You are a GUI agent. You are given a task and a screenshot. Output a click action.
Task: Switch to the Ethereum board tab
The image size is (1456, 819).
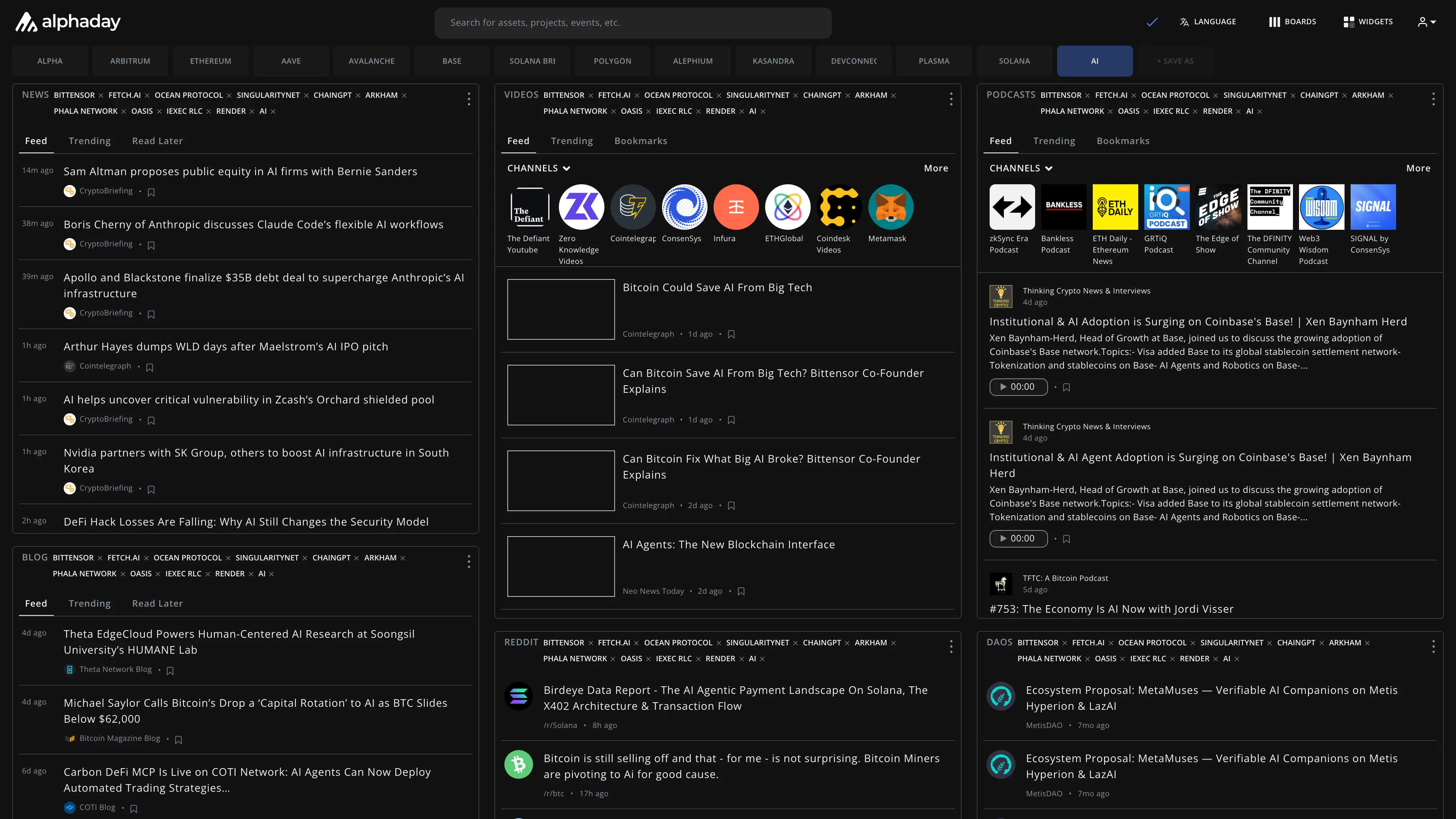tap(210, 61)
